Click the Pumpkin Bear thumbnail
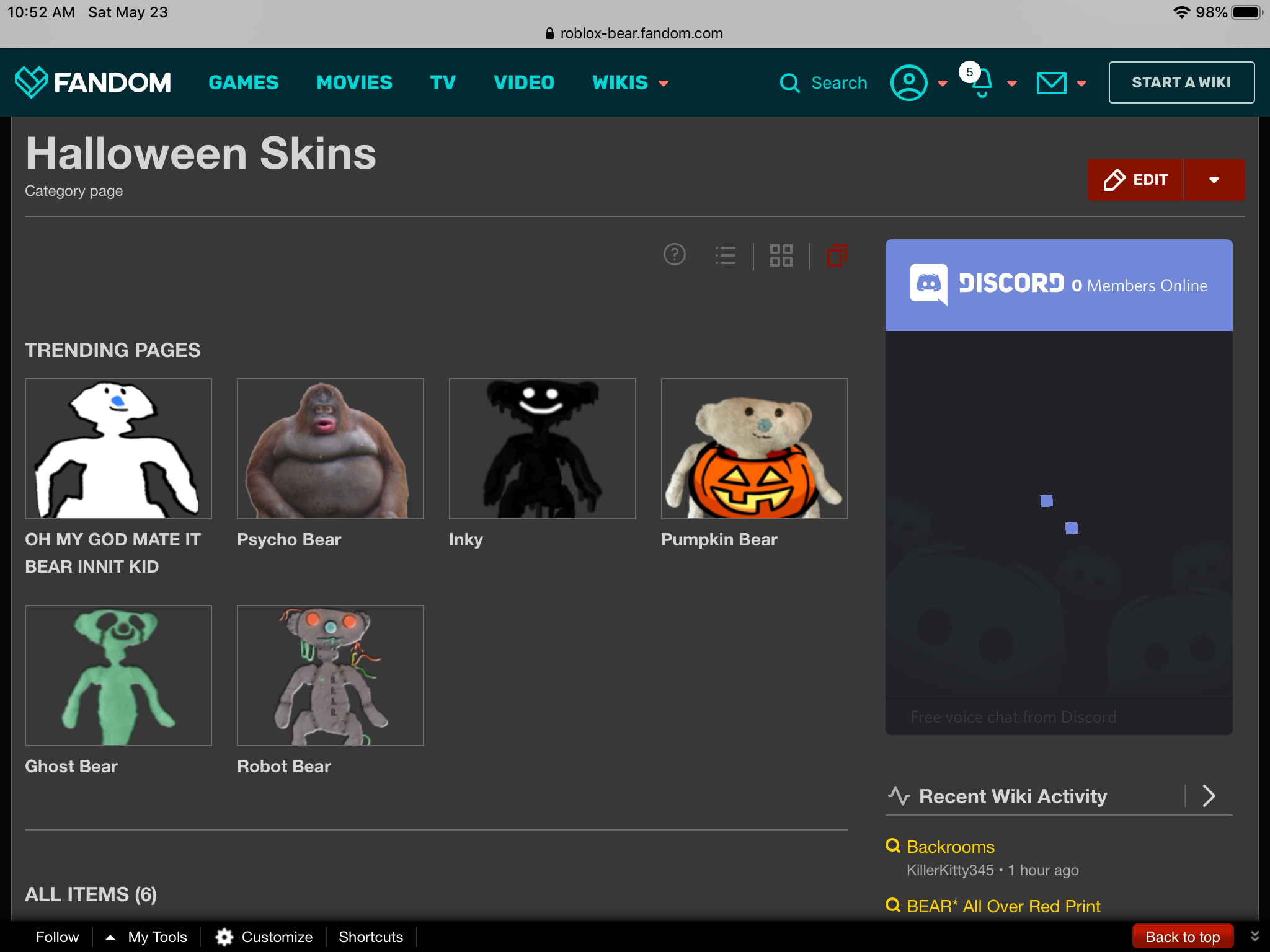The image size is (1270, 952). tap(755, 449)
